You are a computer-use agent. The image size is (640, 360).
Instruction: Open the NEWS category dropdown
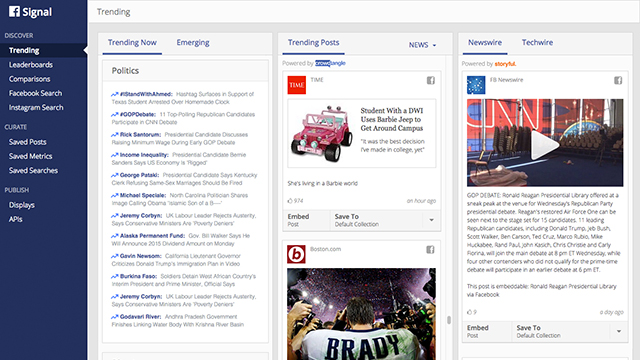click(422, 45)
